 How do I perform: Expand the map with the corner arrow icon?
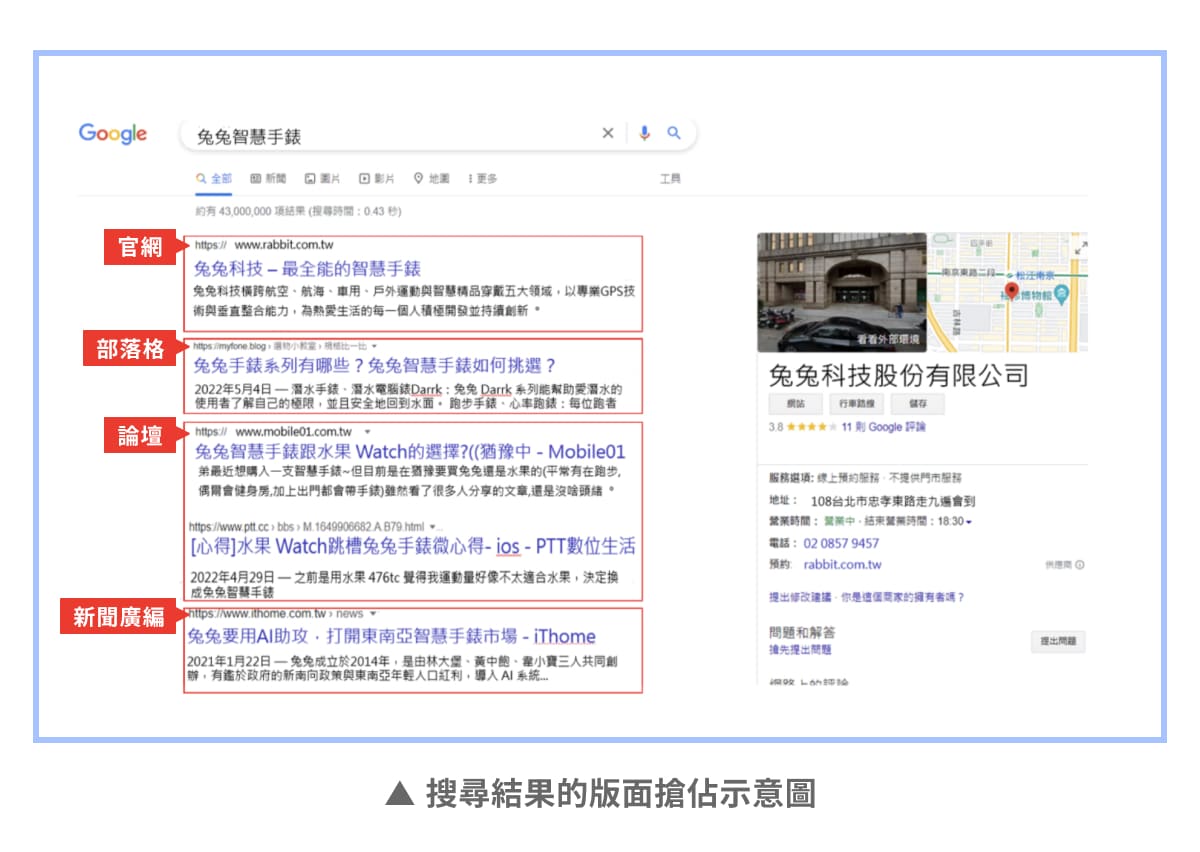click(x=1080, y=246)
